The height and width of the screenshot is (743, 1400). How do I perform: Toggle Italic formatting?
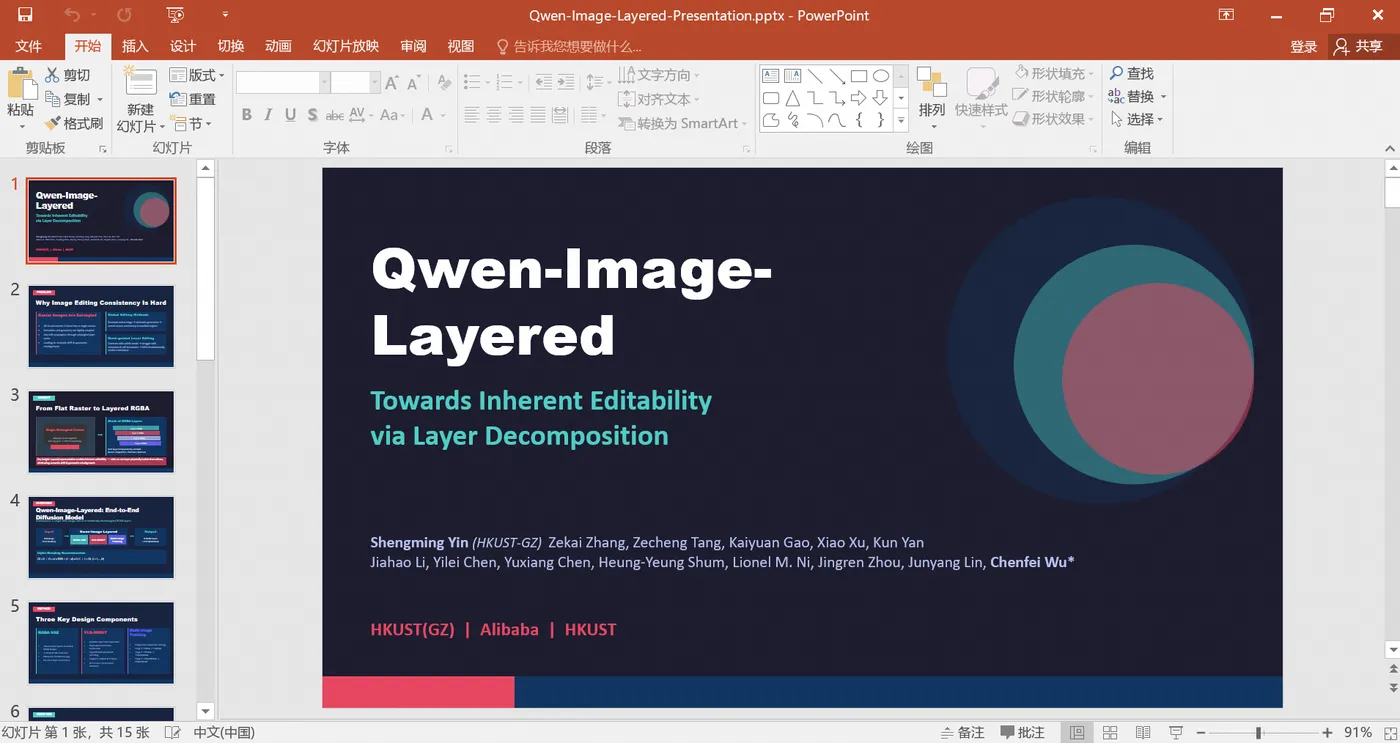coord(268,115)
